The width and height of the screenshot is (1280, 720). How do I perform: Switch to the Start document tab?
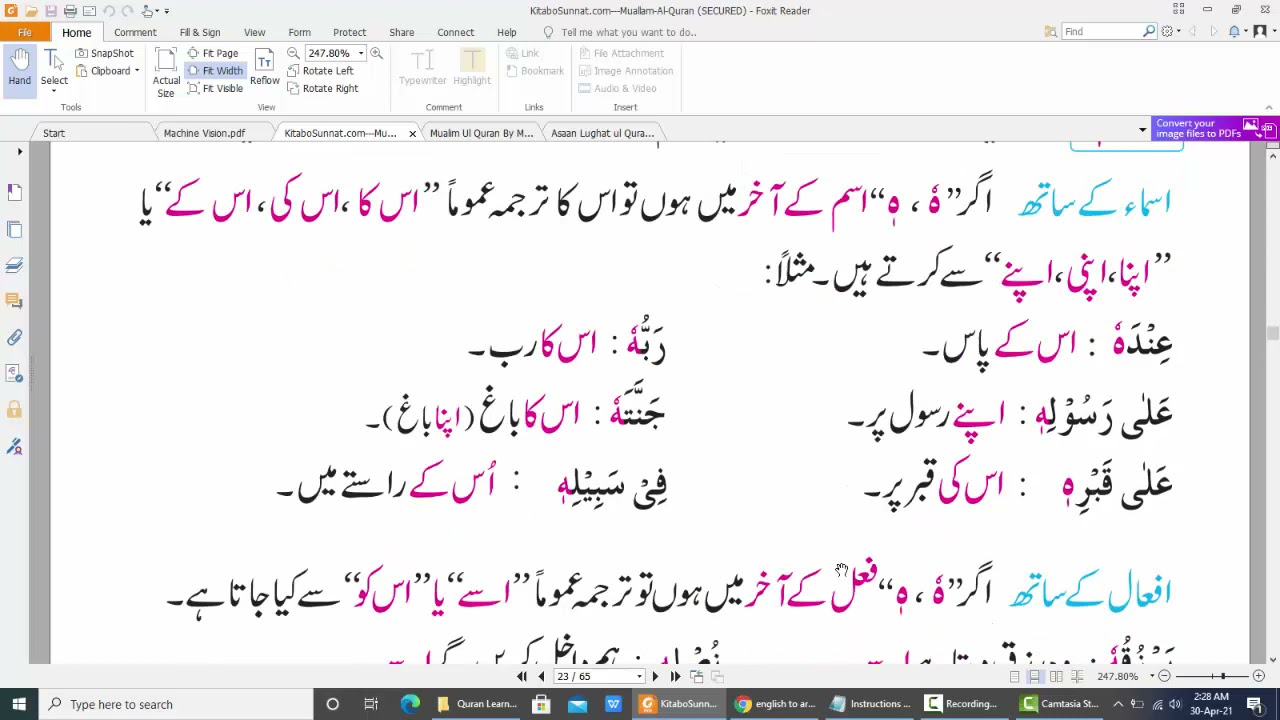click(x=54, y=133)
